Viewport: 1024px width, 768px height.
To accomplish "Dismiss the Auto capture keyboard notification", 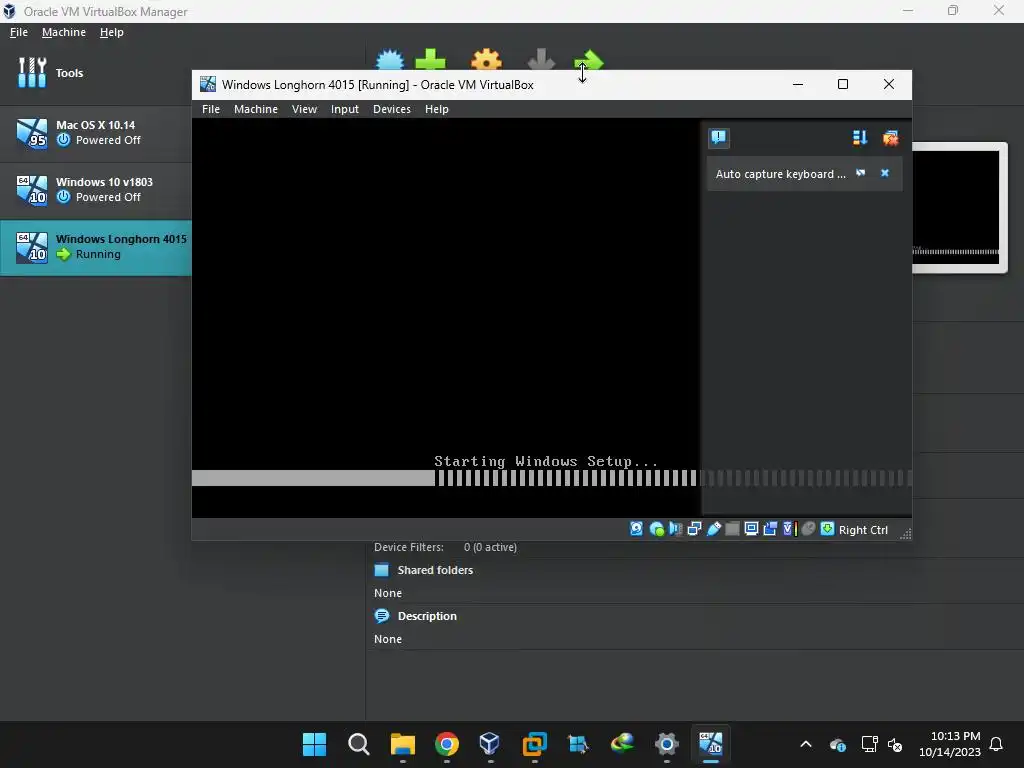I will [885, 173].
